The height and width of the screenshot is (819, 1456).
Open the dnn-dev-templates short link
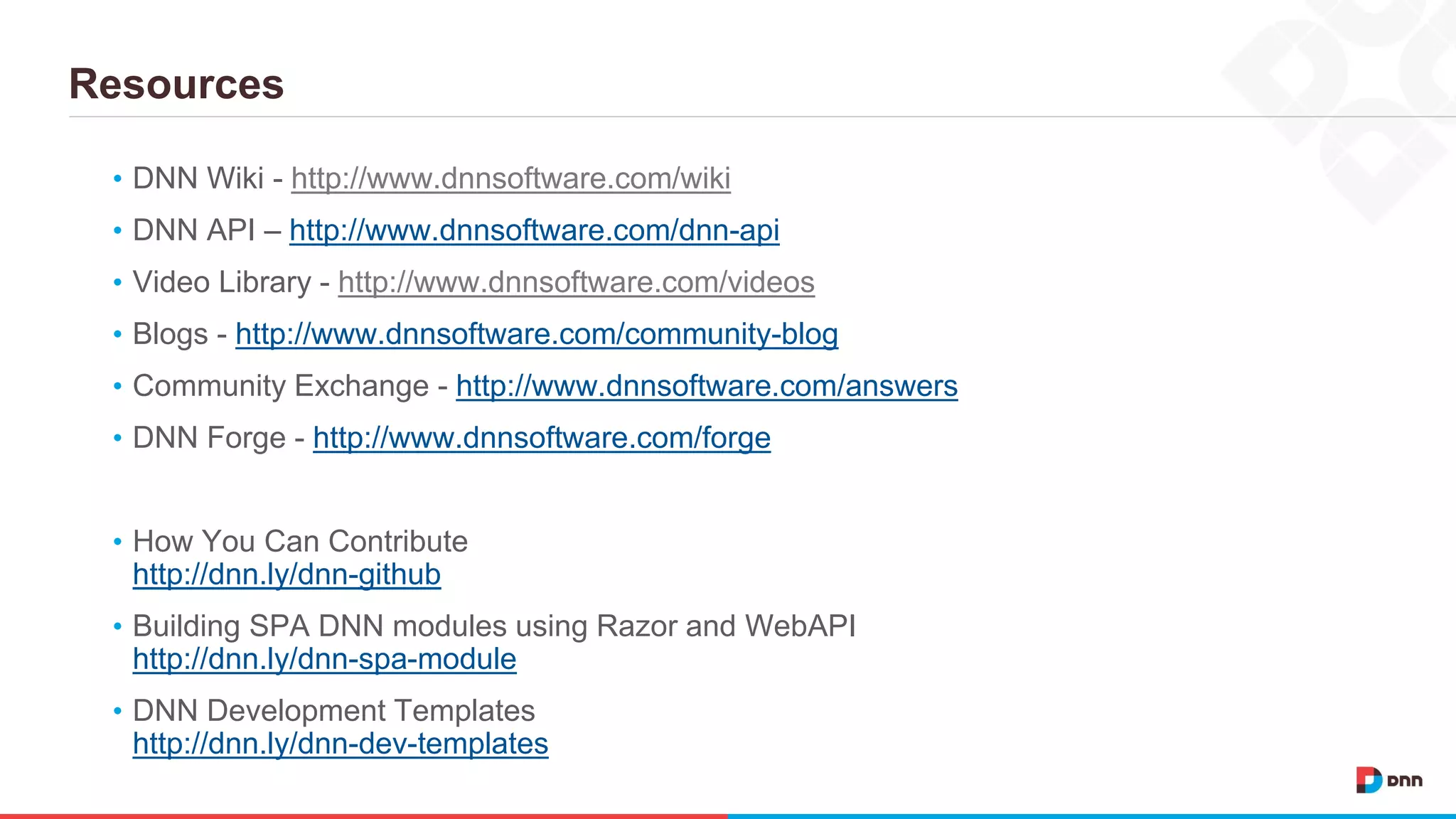click(341, 744)
